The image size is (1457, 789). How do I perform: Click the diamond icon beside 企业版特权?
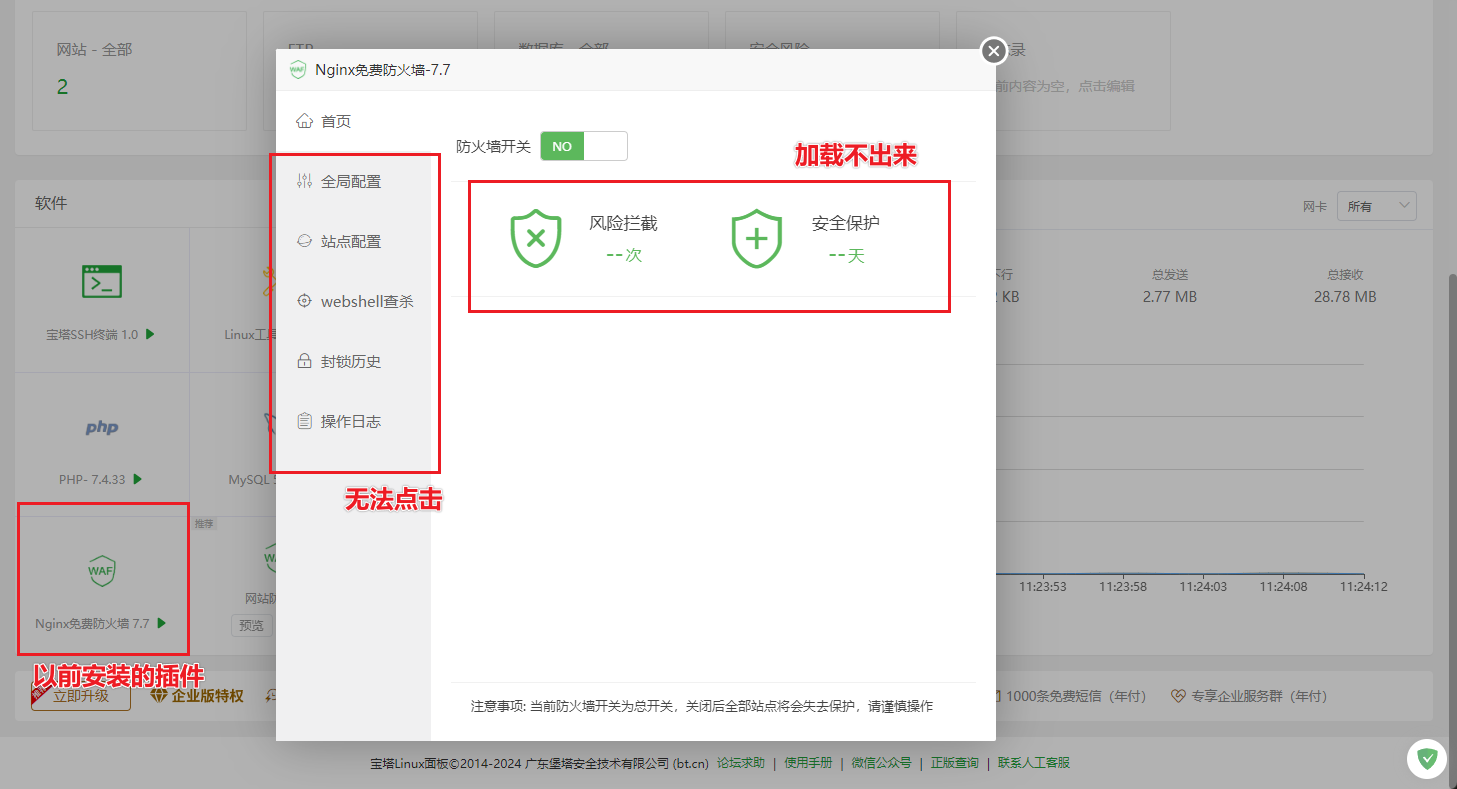159,696
